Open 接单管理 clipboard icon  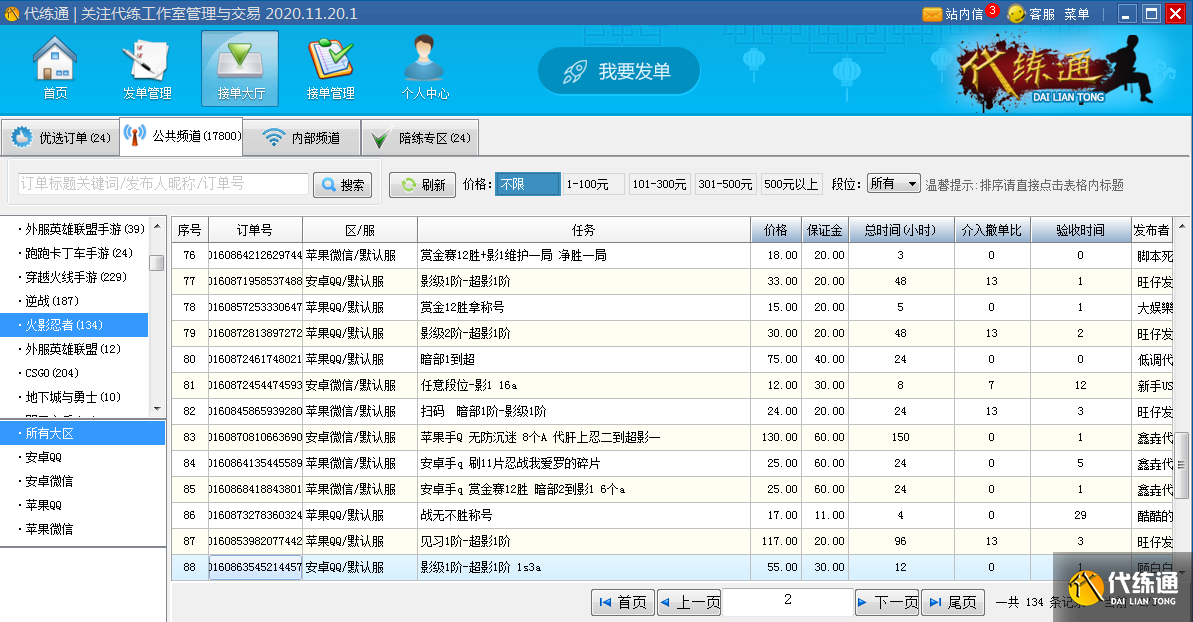[330, 60]
